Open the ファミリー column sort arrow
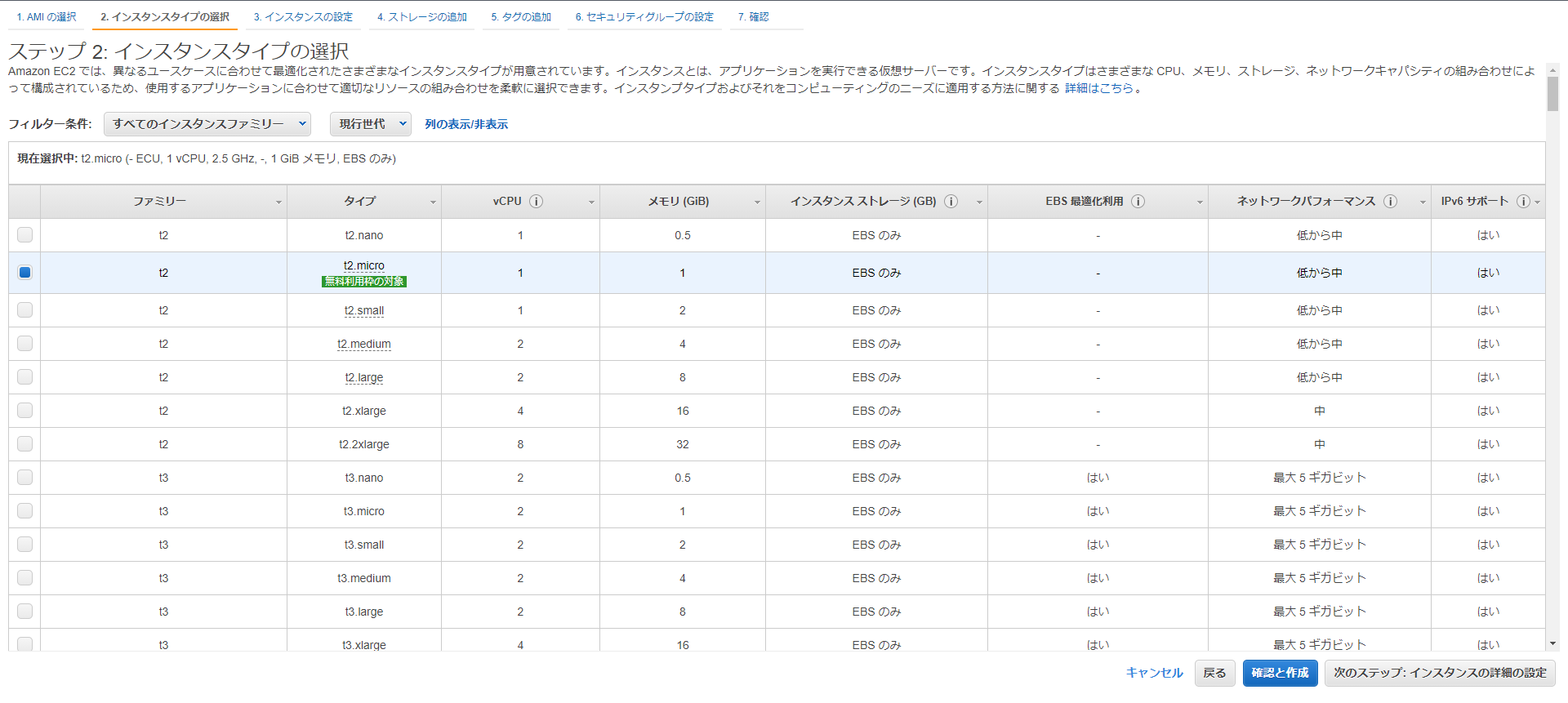Image resolution: width=1568 pixels, height=703 pixels. coord(278,202)
